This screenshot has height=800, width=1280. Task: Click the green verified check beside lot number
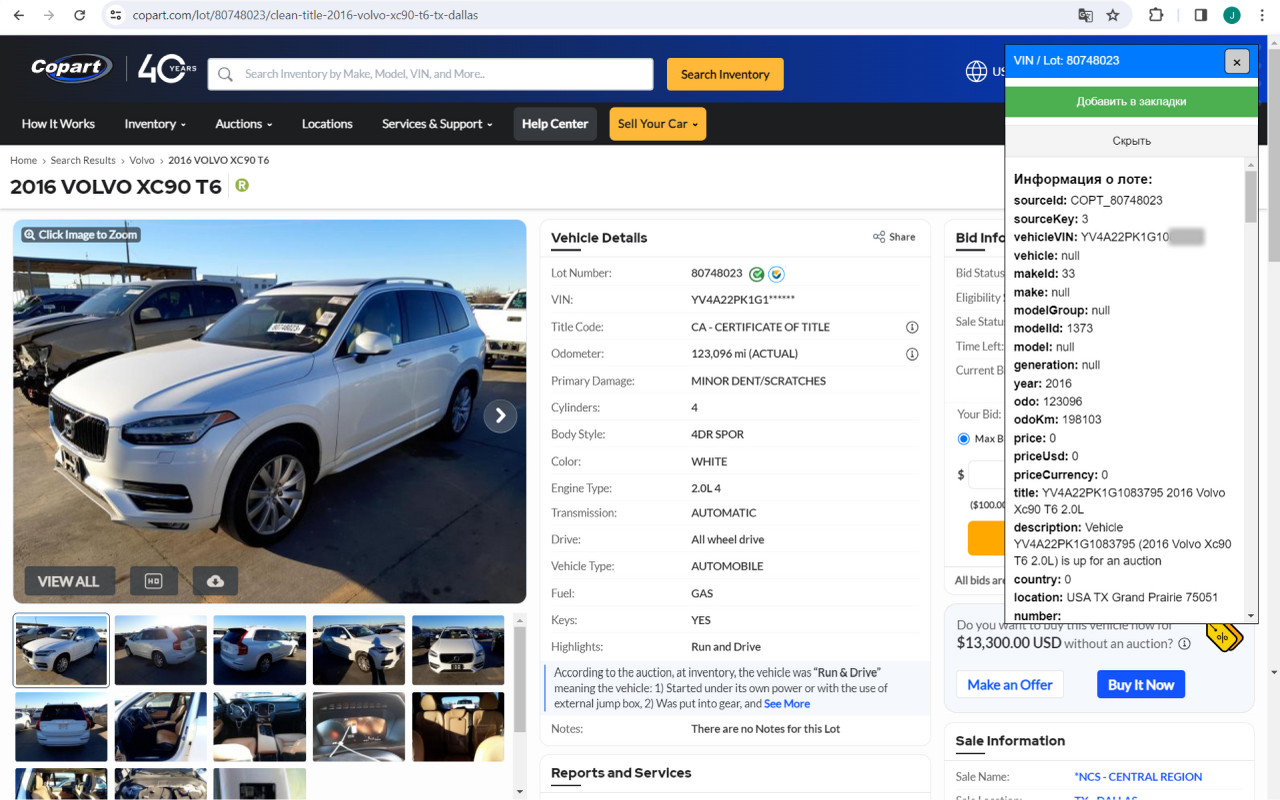coord(759,273)
